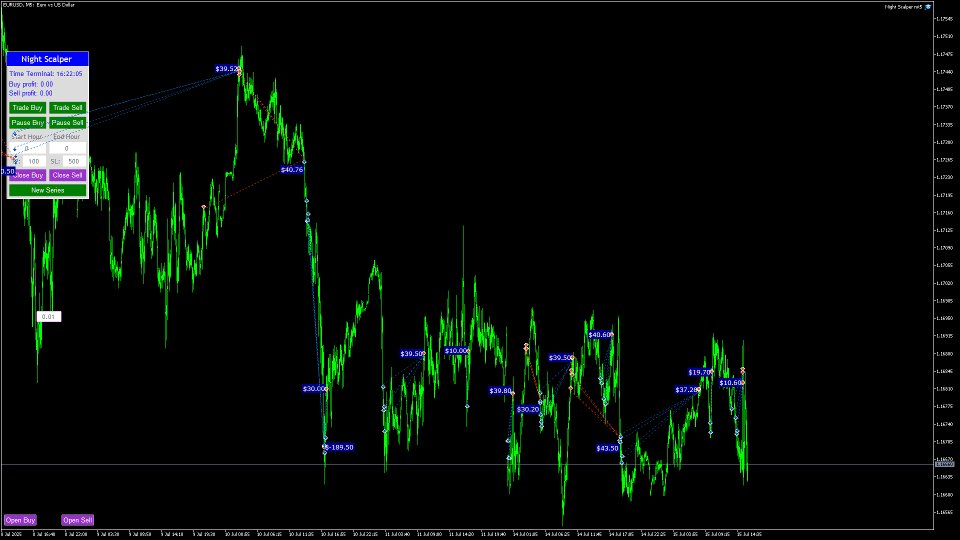Image resolution: width=960 pixels, height=540 pixels.
Task: Pause buy trading with Pause Buy
Action: [x=27, y=122]
